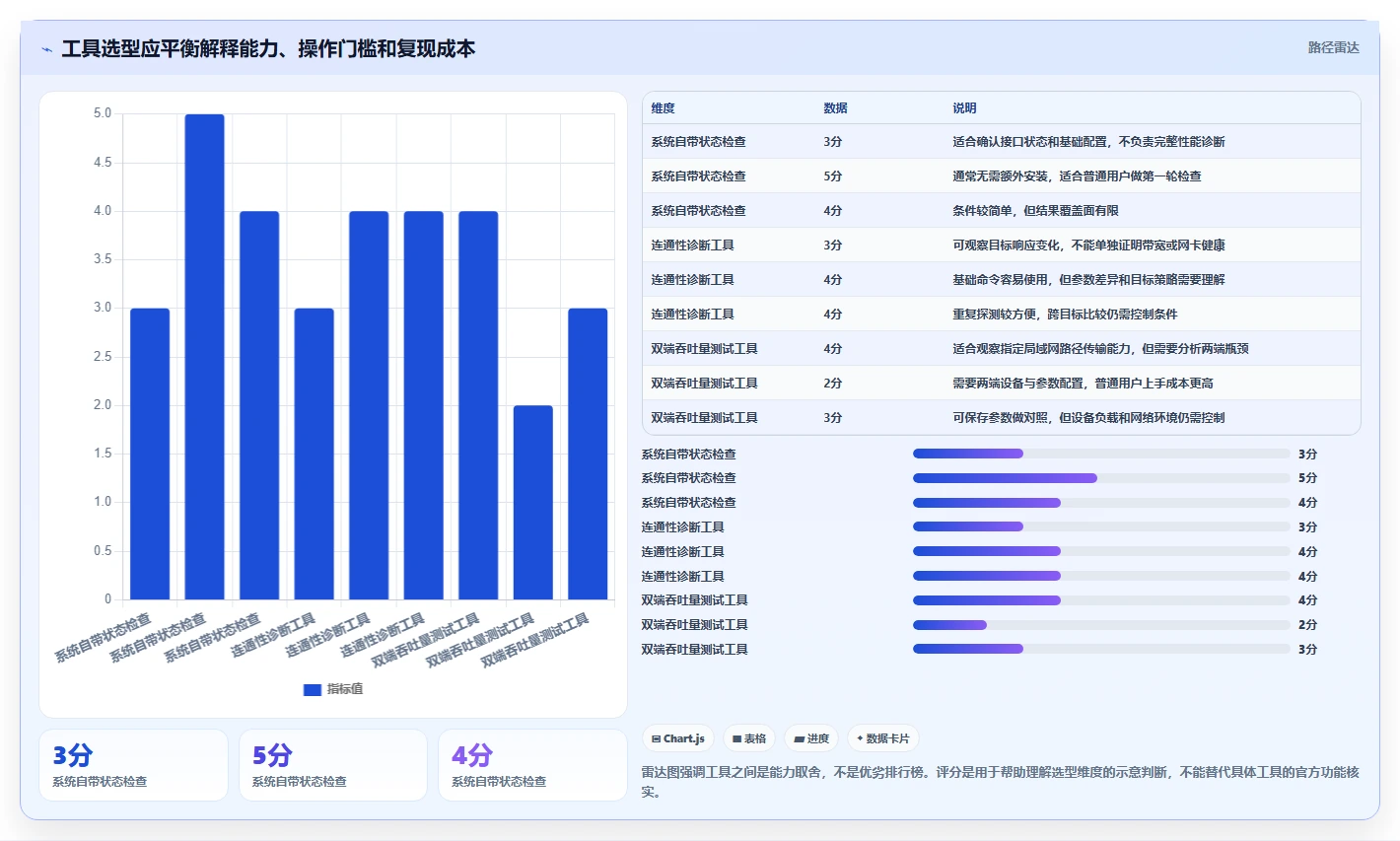
Task: Select the Chart.js chip
Action: tap(678, 738)
